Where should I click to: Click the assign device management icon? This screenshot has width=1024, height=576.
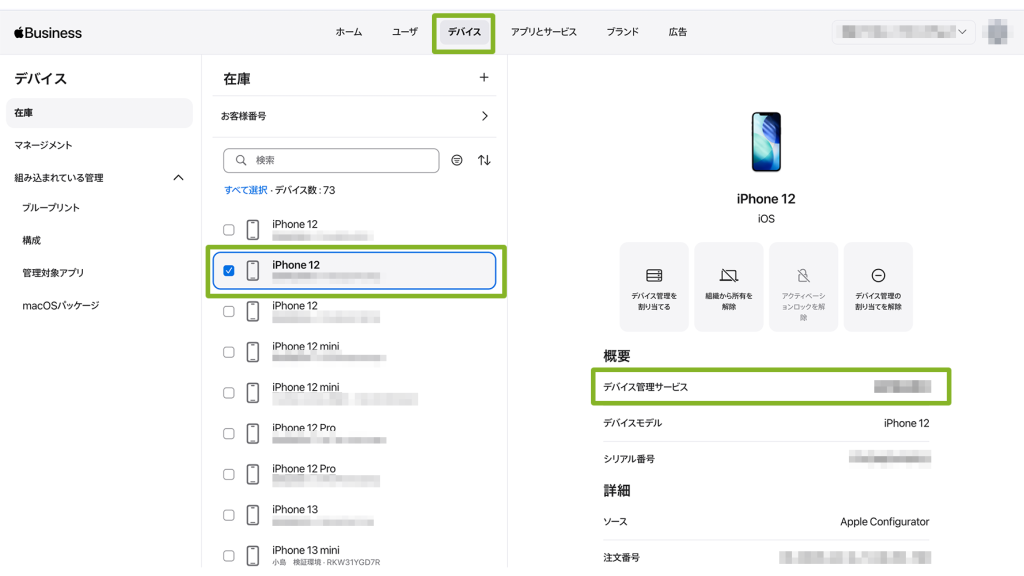click(x=654, y=276)
